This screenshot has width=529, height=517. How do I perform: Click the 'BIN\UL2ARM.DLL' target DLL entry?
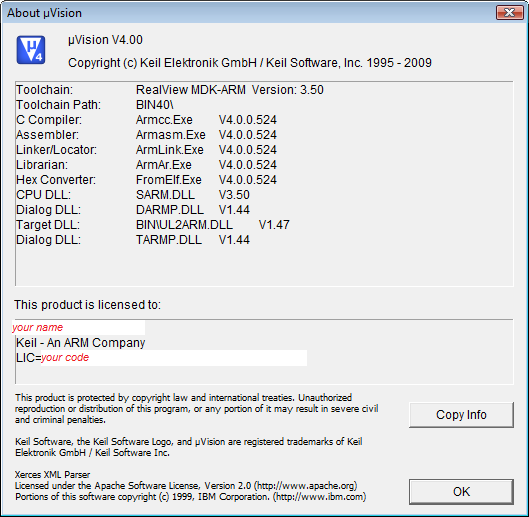pyautogui.click(x=184, y=225)
